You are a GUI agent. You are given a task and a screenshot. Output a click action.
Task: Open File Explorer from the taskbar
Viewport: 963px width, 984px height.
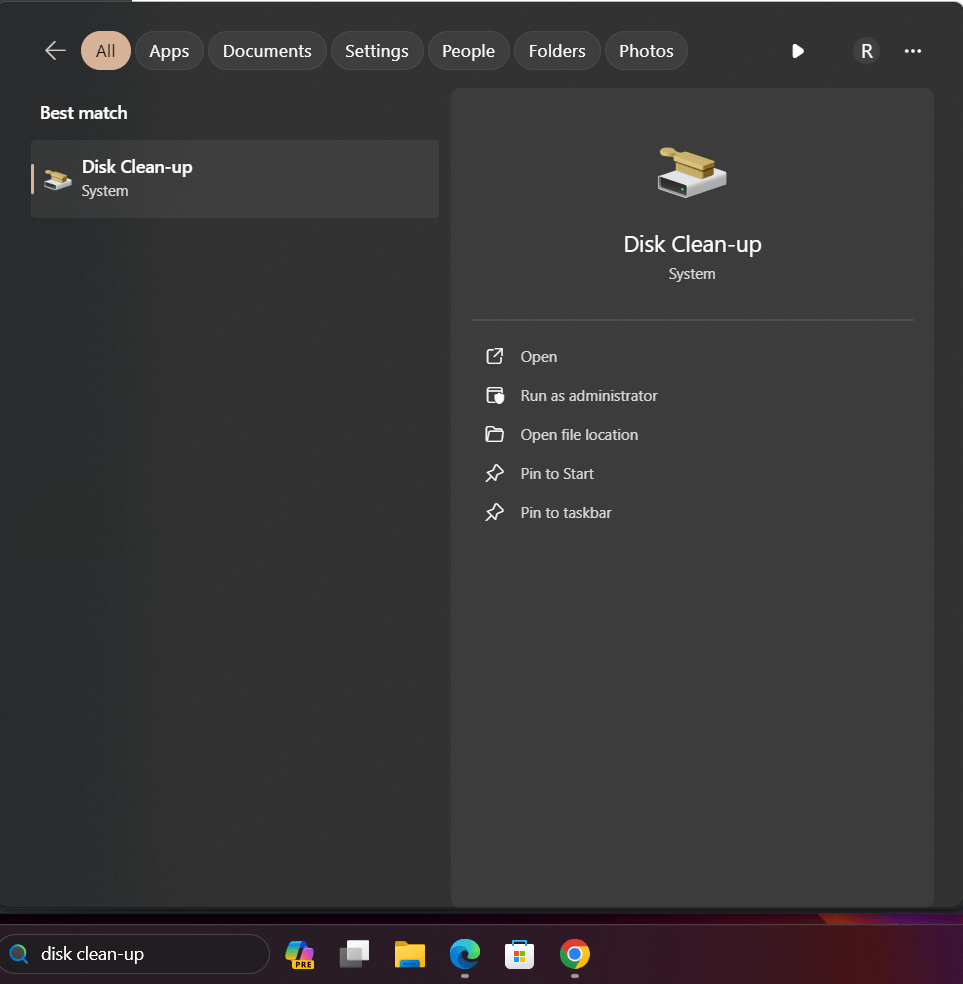[410, 954]
